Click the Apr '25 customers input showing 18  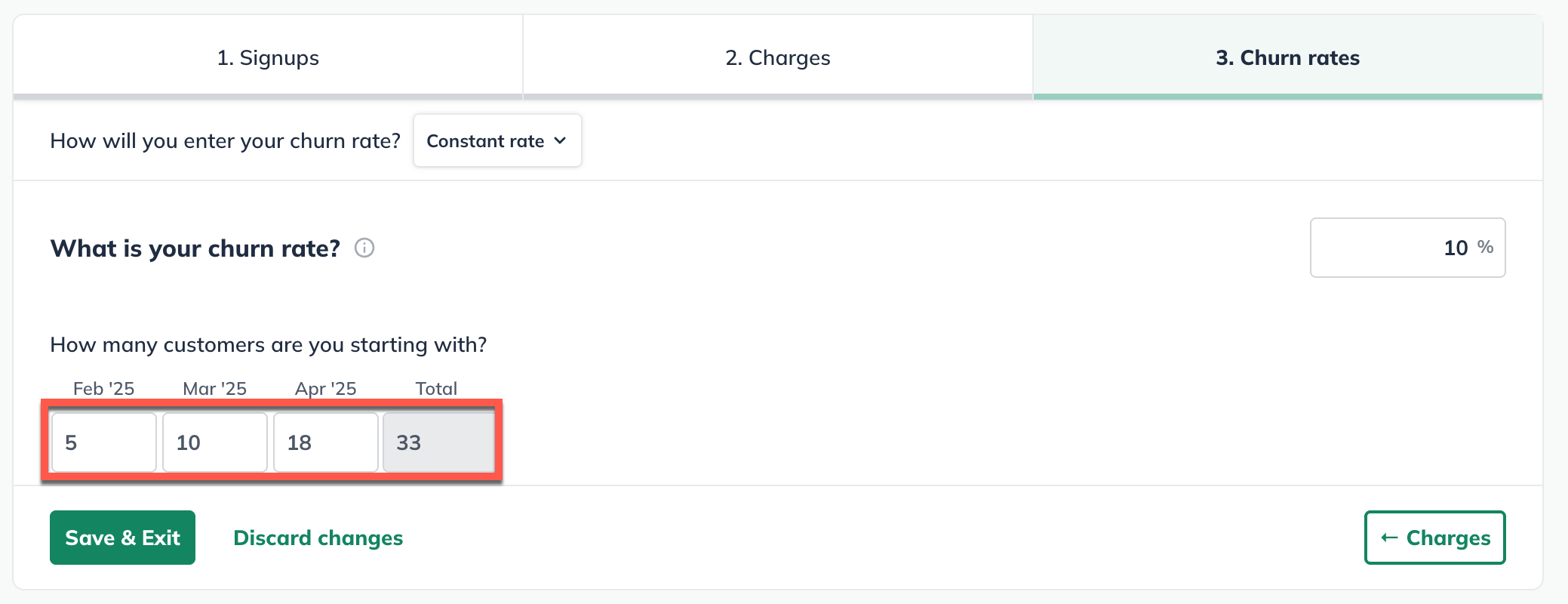325,442
